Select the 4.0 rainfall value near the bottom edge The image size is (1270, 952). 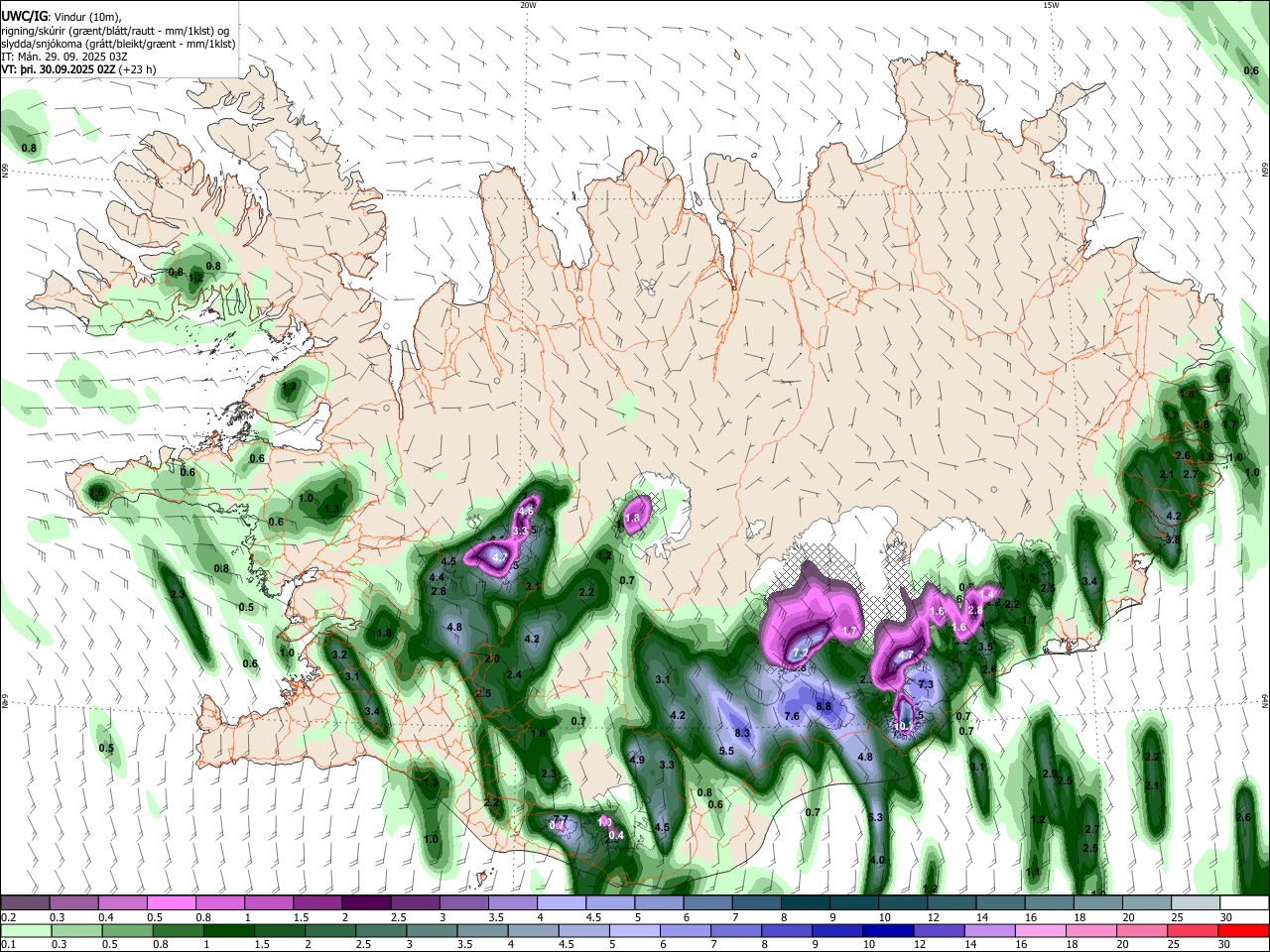pyautogui.click(x=877, y=860)
